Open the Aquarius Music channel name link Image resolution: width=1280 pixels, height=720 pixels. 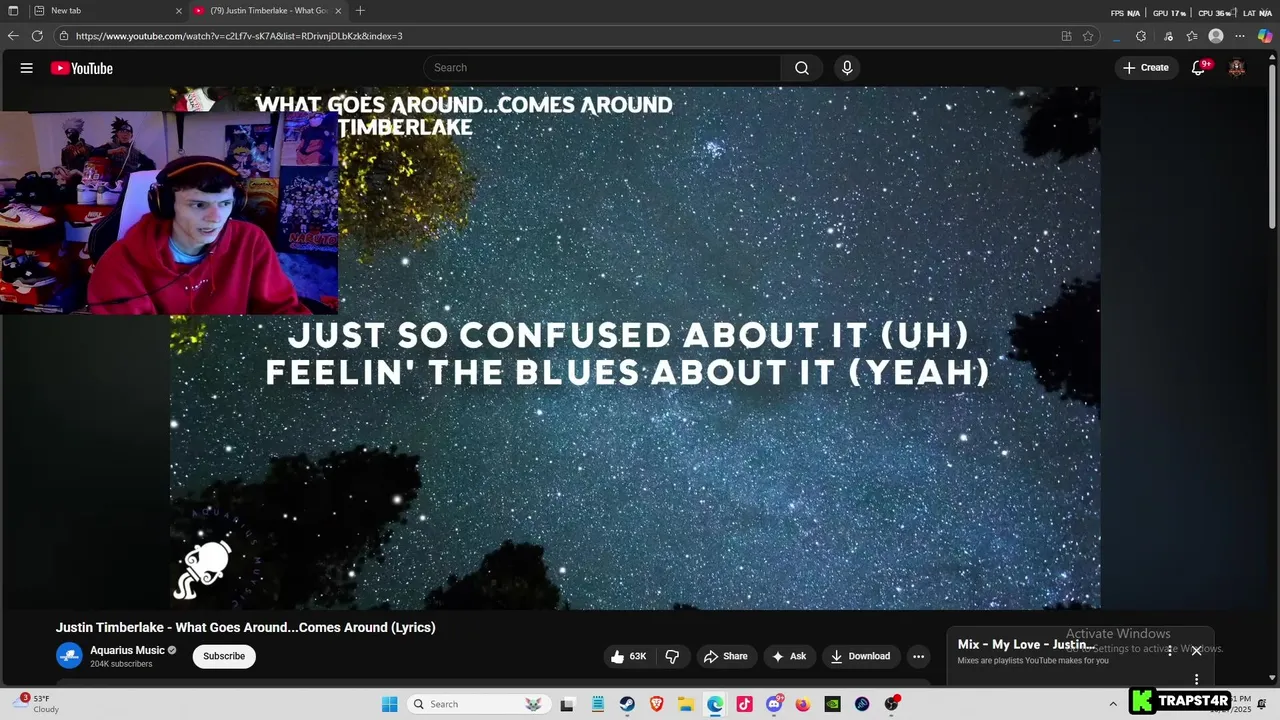[x=127, y=650]
